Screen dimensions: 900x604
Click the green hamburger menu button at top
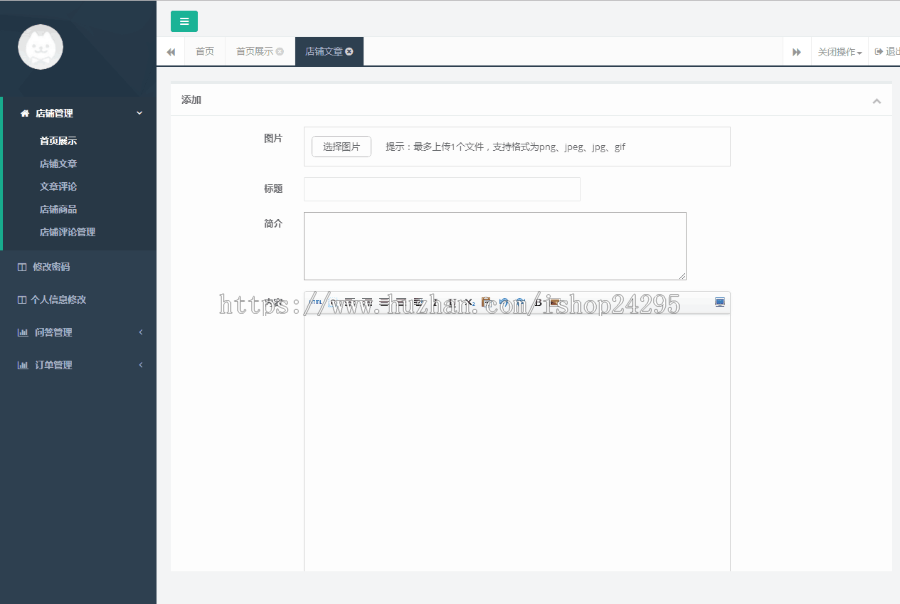point(183,21)
